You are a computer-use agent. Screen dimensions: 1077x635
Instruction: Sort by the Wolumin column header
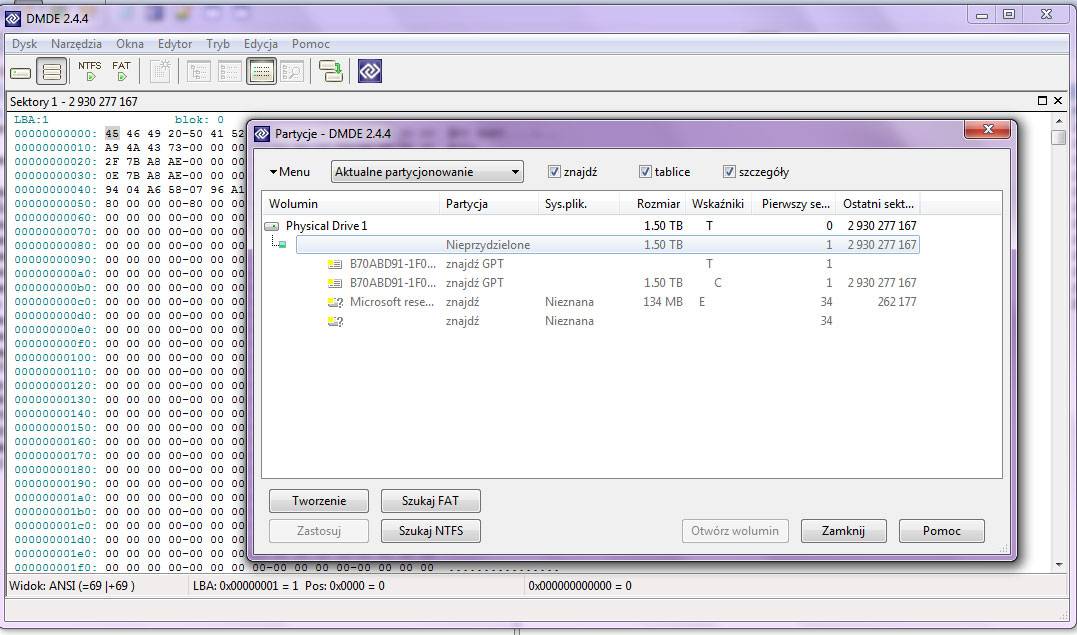point(351,204)
